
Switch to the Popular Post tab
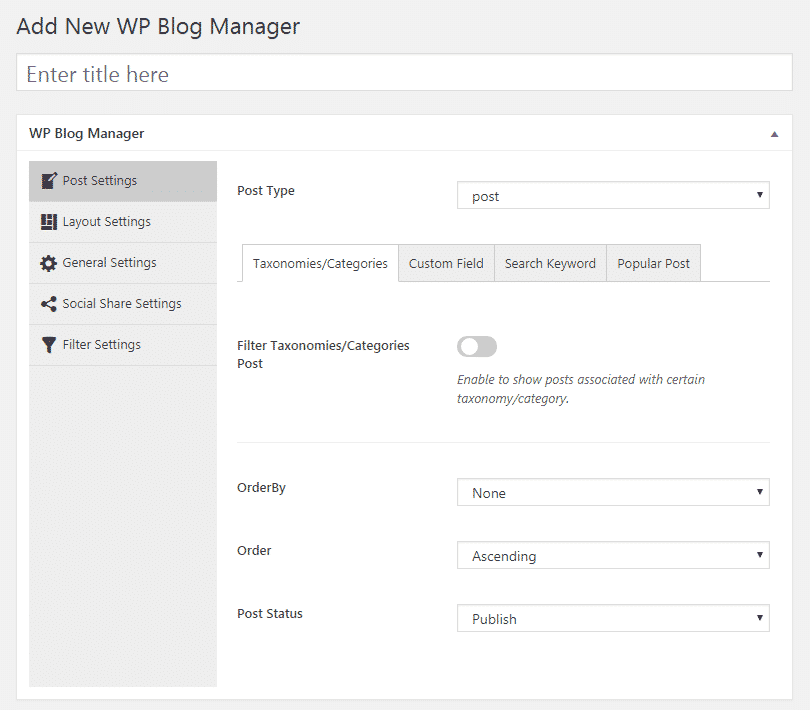653,264
